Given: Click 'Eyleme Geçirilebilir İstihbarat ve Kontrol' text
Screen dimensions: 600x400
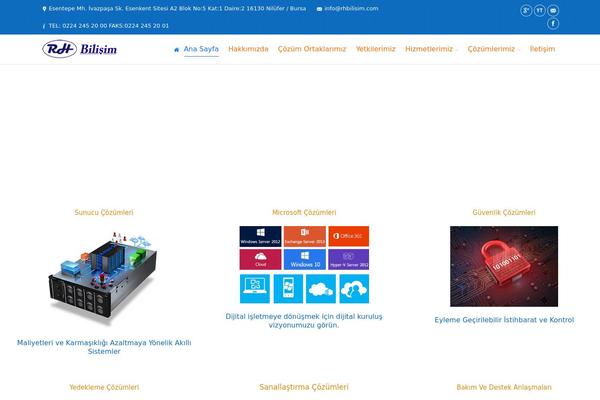Looking at the screenshot, I should tap(504, 320).
